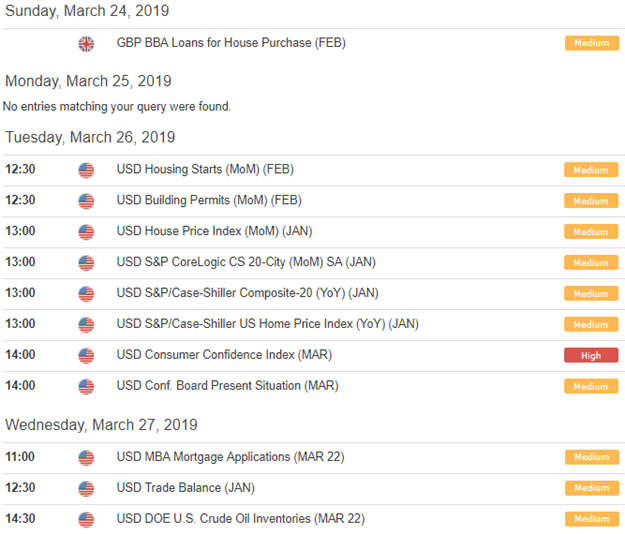Click UK flag icon beside BBA Loans

(86, 43)
